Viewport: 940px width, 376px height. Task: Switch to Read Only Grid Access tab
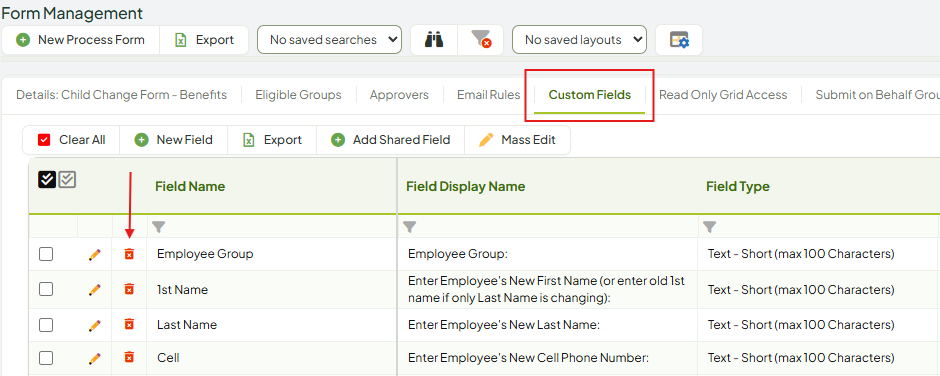pyautogui.click(x=723, y=95)
